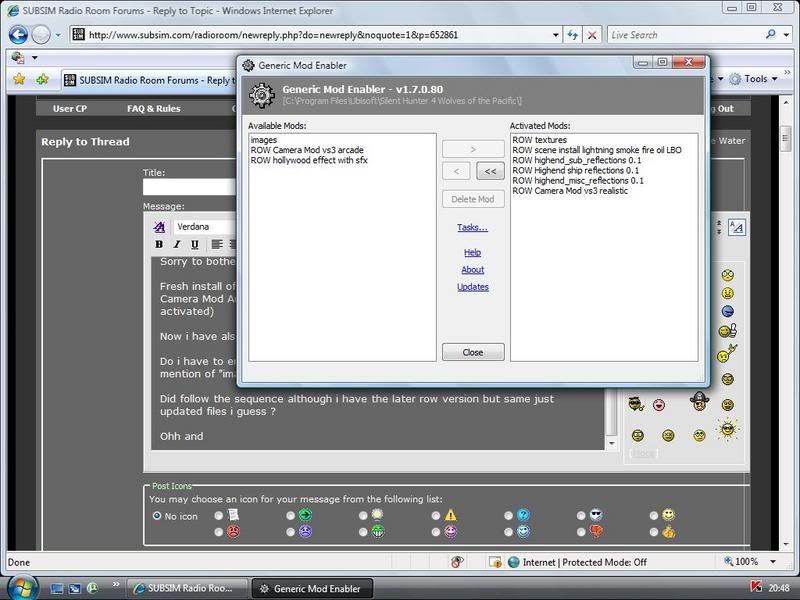The height and width of the screenshot is (600, 800).
Task: Select 'ROW textures' in Activated Mods
Action: coord(540,140)
